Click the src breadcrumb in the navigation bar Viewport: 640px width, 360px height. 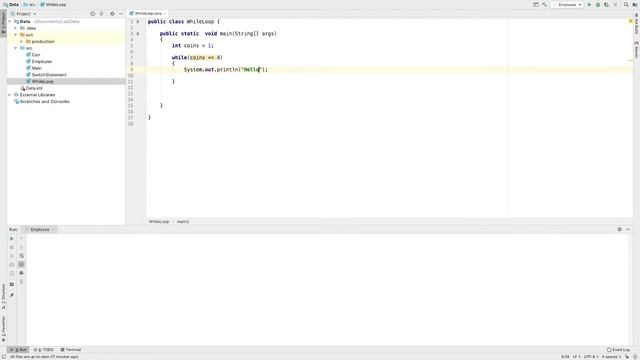(29, 4)
